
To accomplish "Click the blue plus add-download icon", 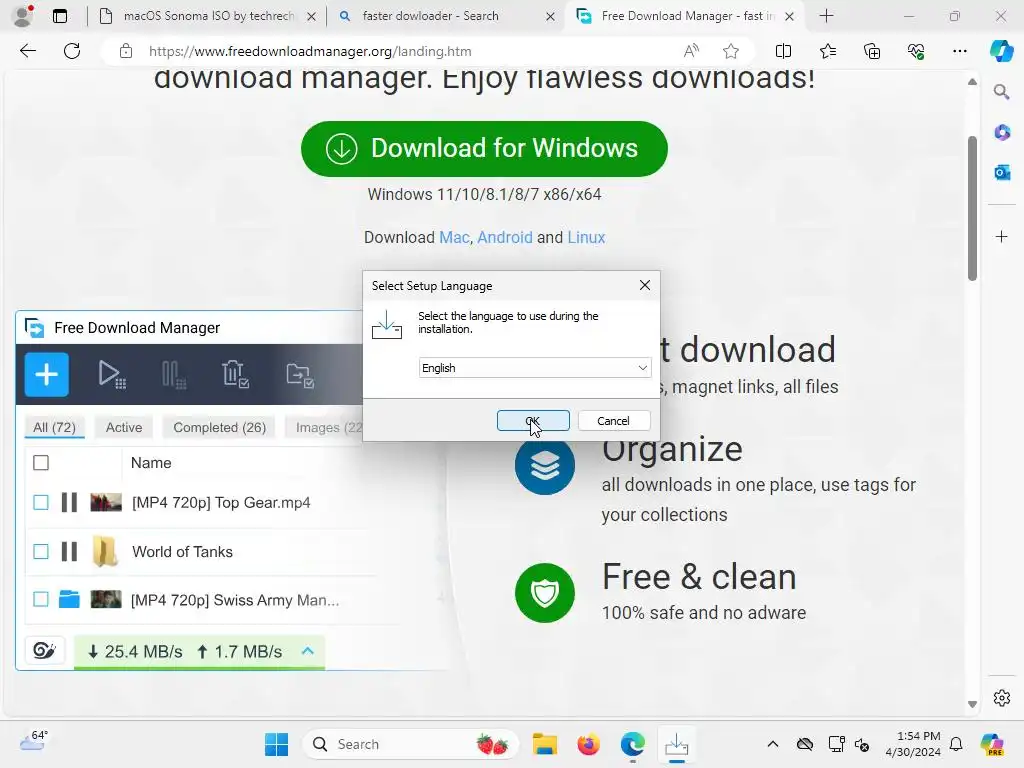I will [46, 374].
